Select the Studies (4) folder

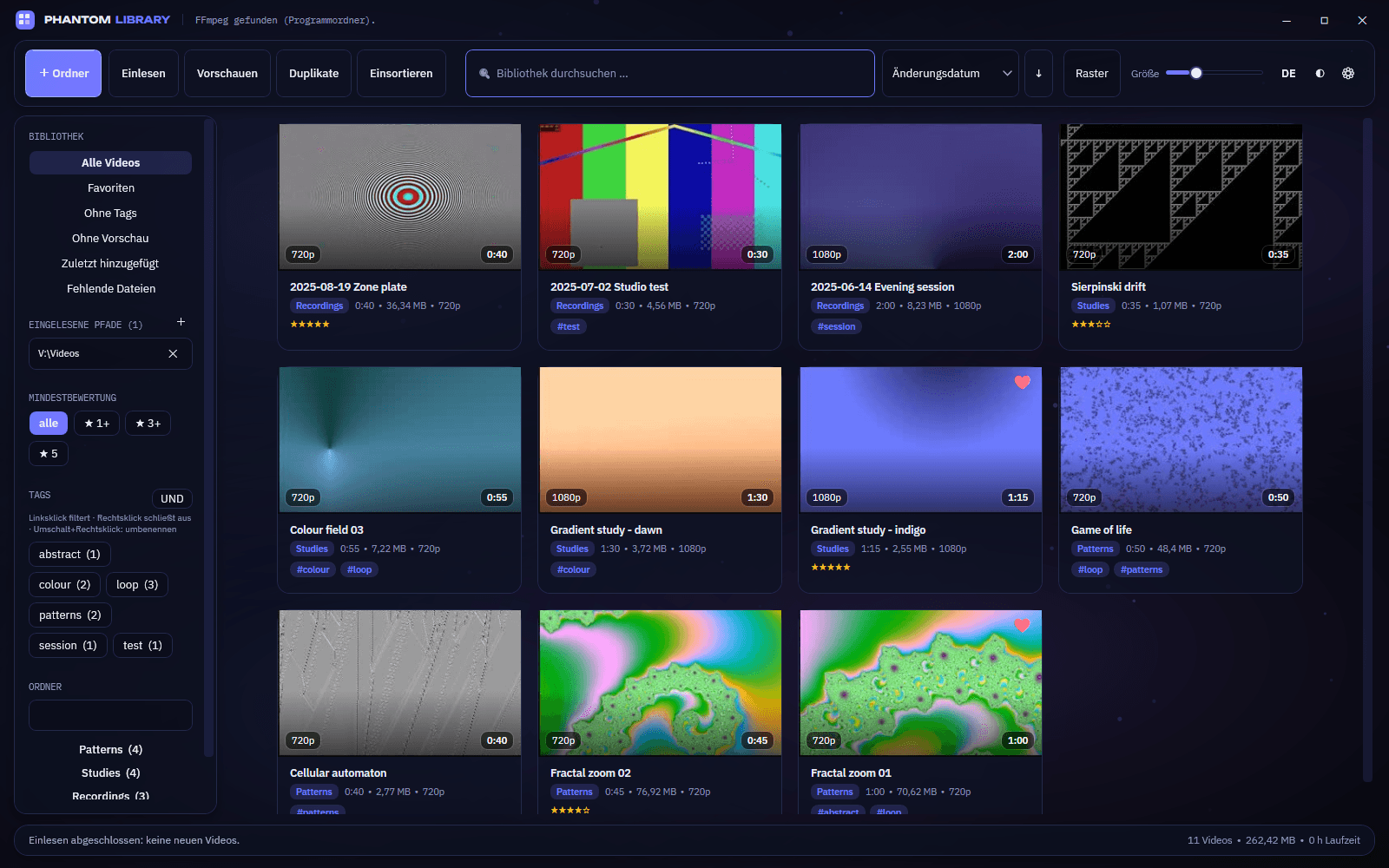pos(110,773)
